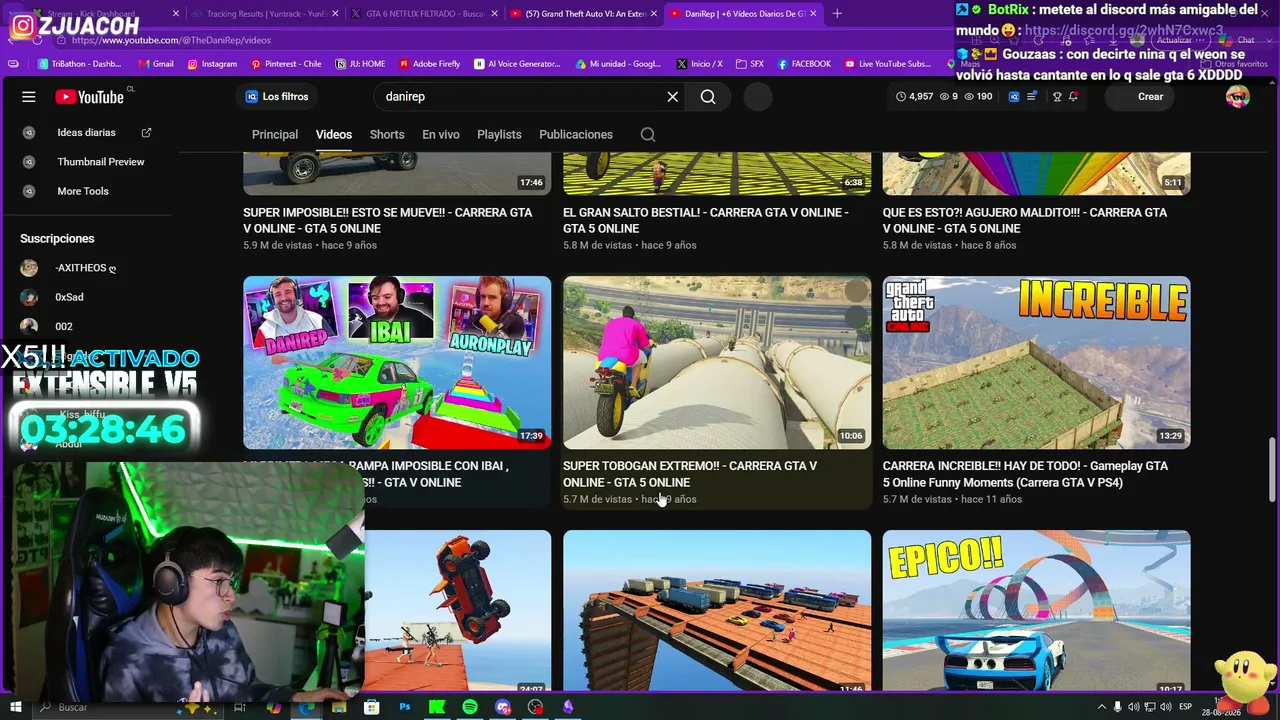Open Discord from the taskbar
The height and width of the screenshot is (720, 1280).
tap(503, 707)
